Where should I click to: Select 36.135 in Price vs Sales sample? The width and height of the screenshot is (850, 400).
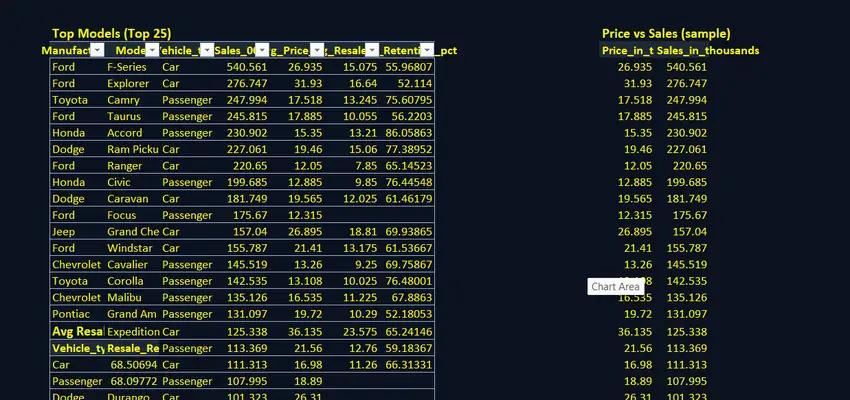tap(635, 331)
